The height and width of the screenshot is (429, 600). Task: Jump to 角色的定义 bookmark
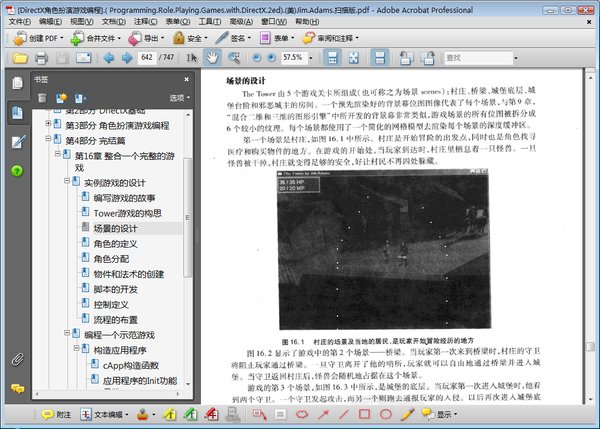coord(121,243)
